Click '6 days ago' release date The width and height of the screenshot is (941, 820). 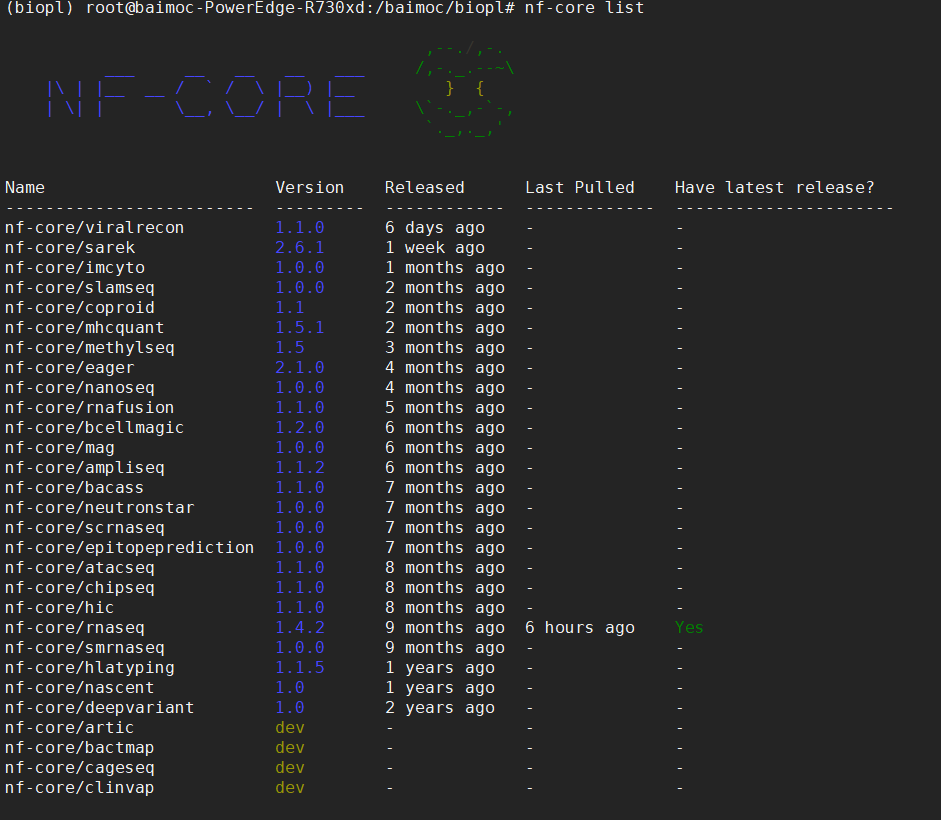[x=434, y=228]
